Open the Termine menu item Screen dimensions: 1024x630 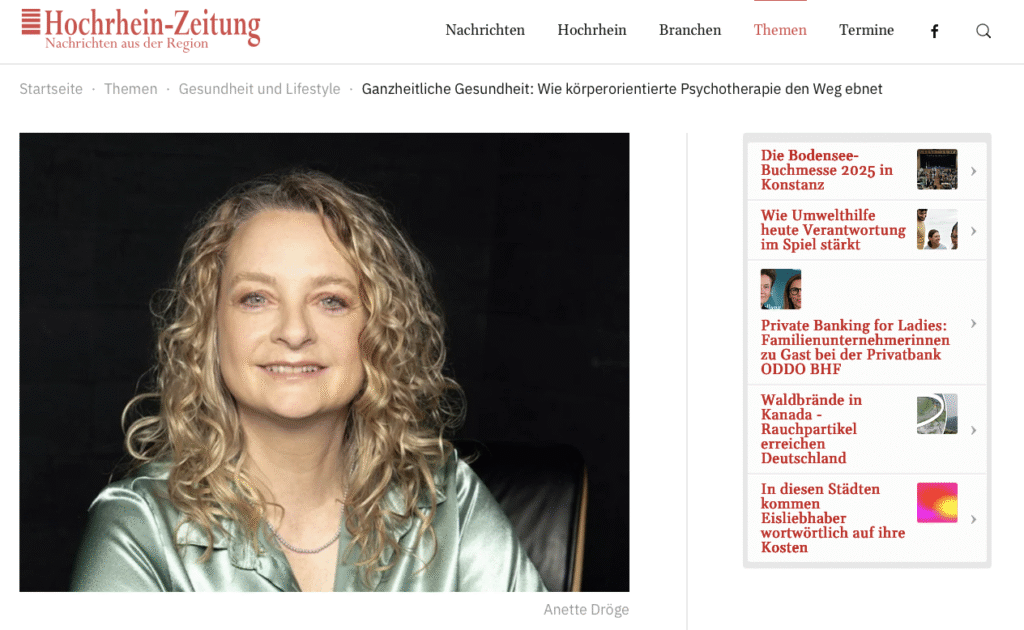tap(867, 30)
